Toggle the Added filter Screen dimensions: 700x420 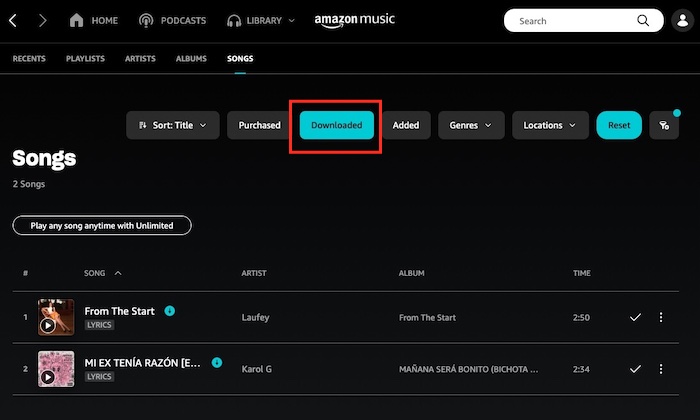(x=406, y=125)
